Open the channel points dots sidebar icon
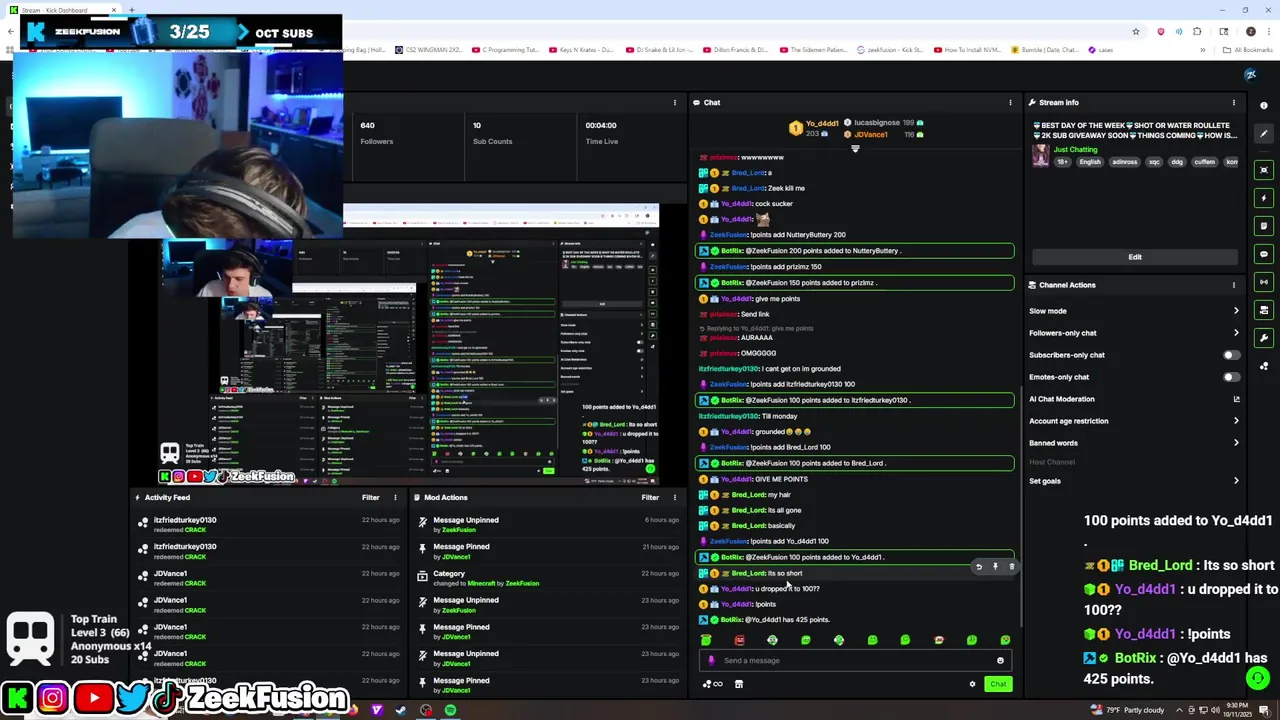 coord(1264,366)
